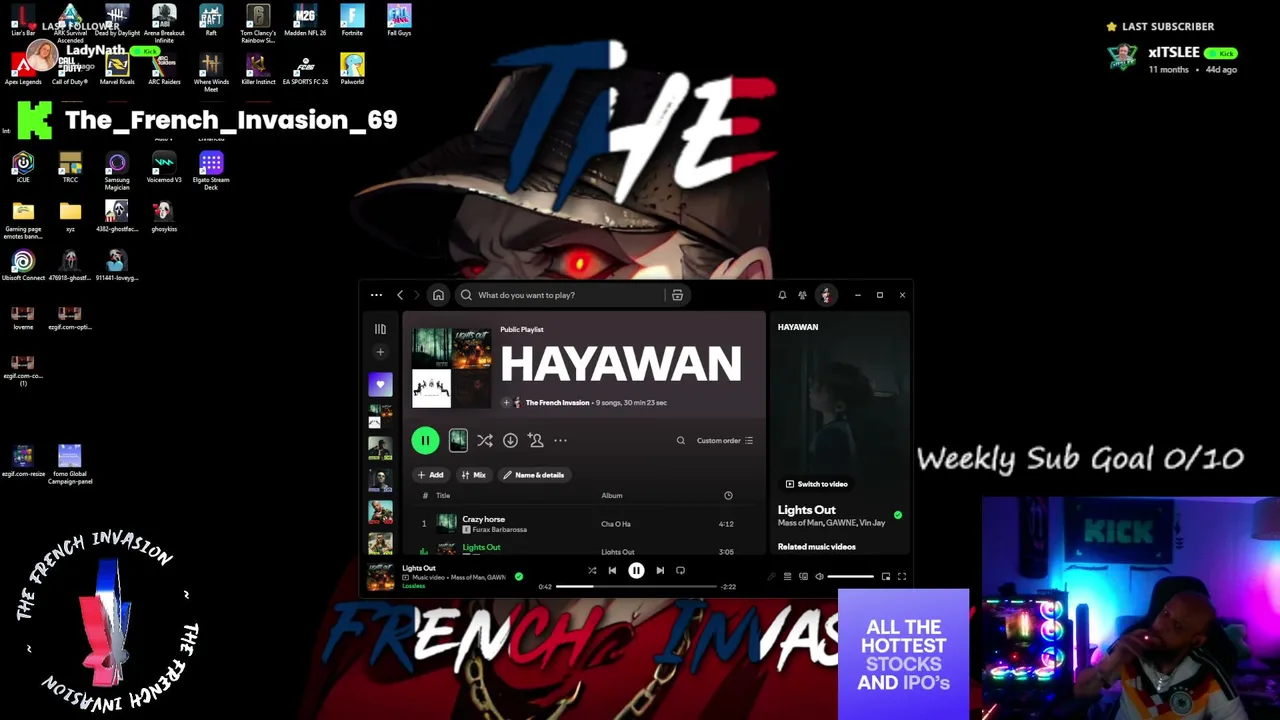This screenshot has height=720, width=1280.
Task: Open the miniplayer
Action: tap(886, 577)
